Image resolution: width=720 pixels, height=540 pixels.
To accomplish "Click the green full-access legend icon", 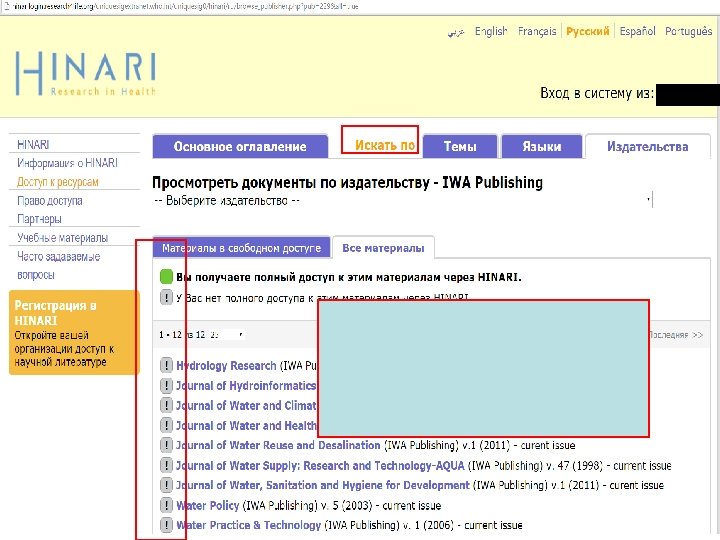I will (x=166, y=277).
